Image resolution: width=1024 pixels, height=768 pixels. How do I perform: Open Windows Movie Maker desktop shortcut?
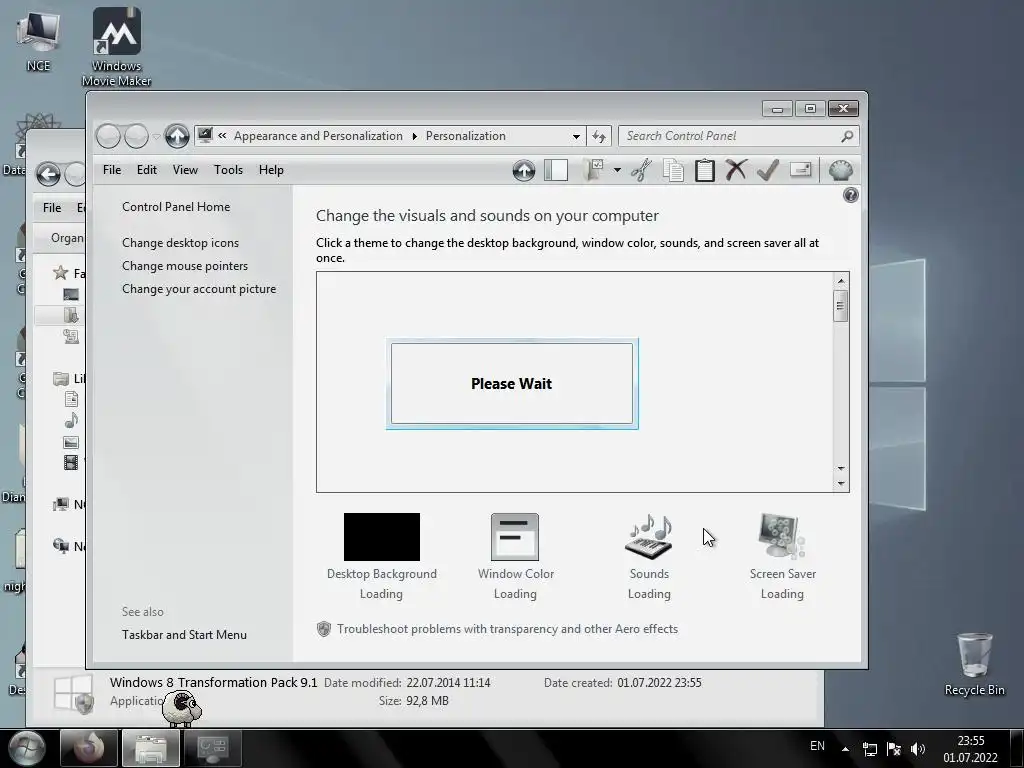point(116,47)
